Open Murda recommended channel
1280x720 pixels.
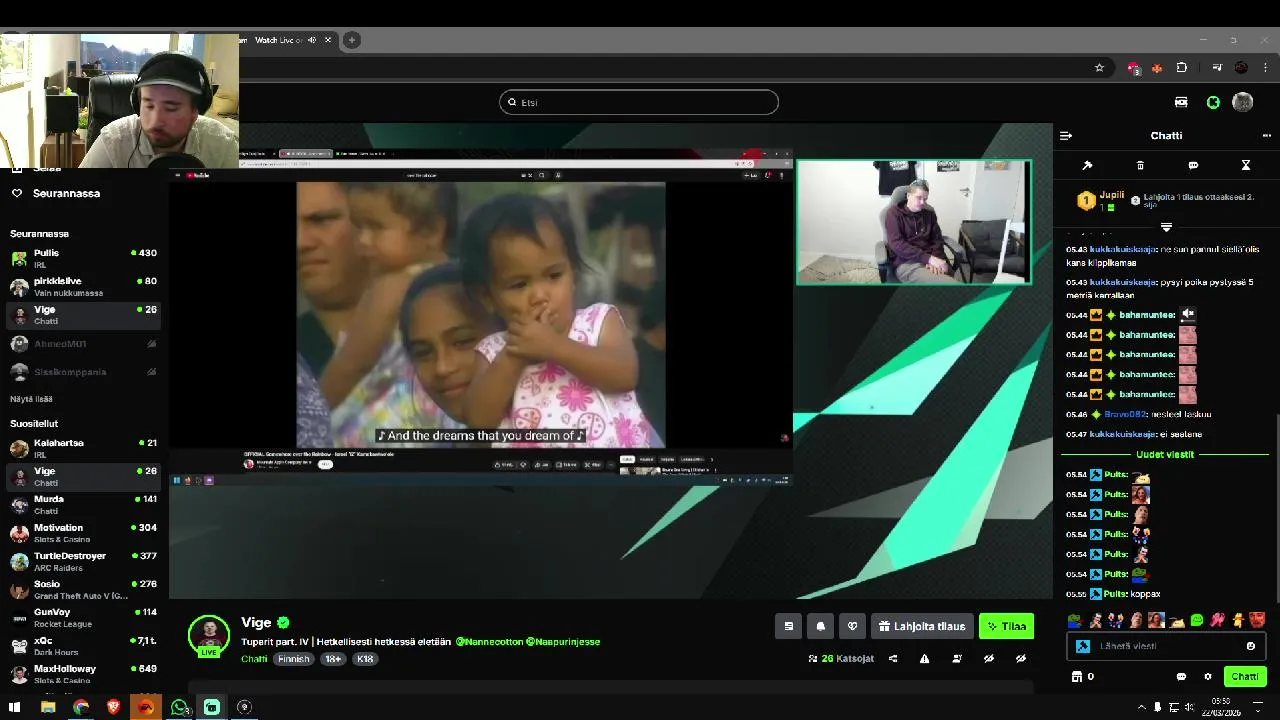coord(84,504)
